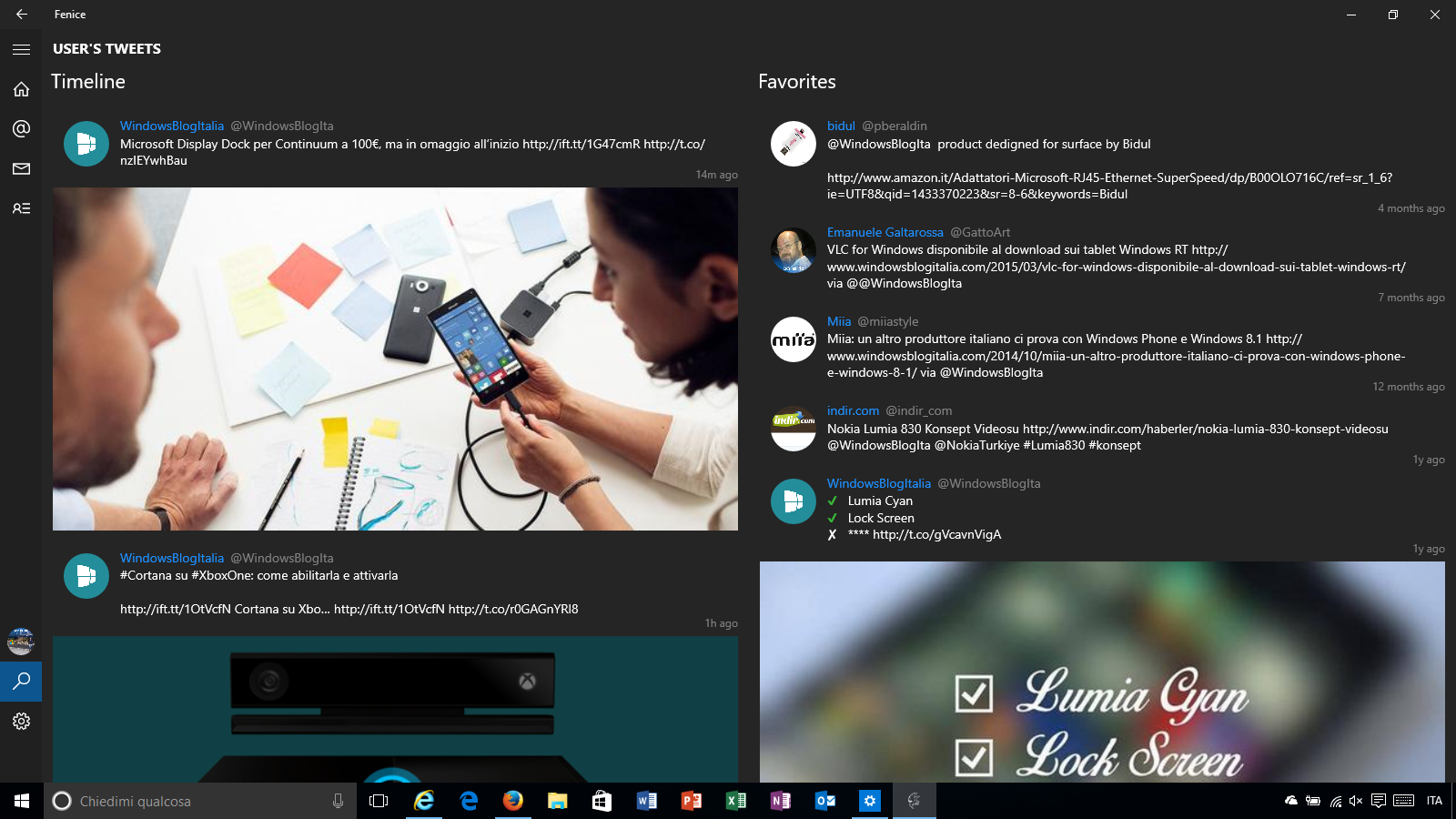Open the Emanuele Galtarossa name link

885,232
